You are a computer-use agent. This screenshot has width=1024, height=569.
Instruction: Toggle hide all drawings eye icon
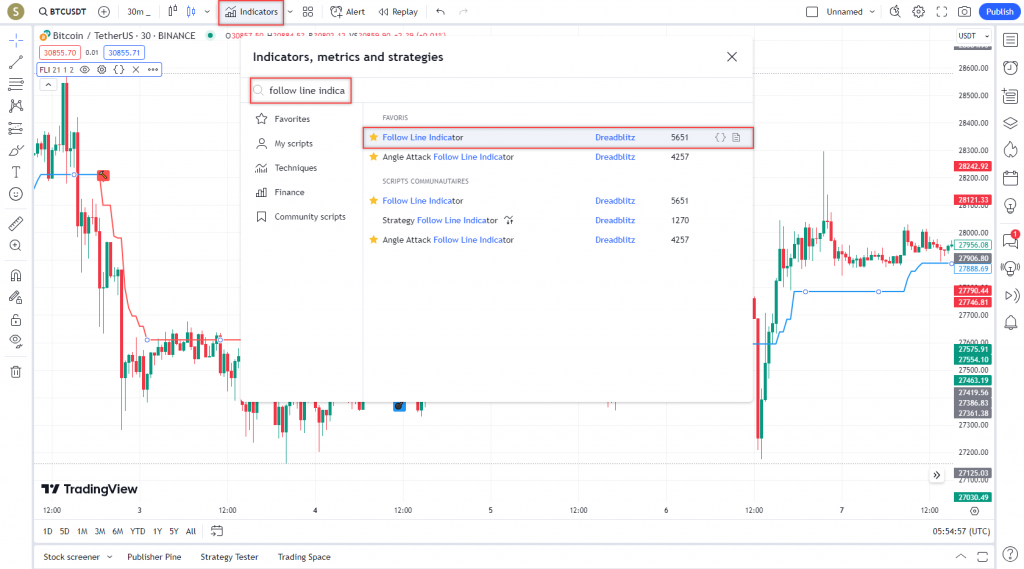click(x=16, y=341)
